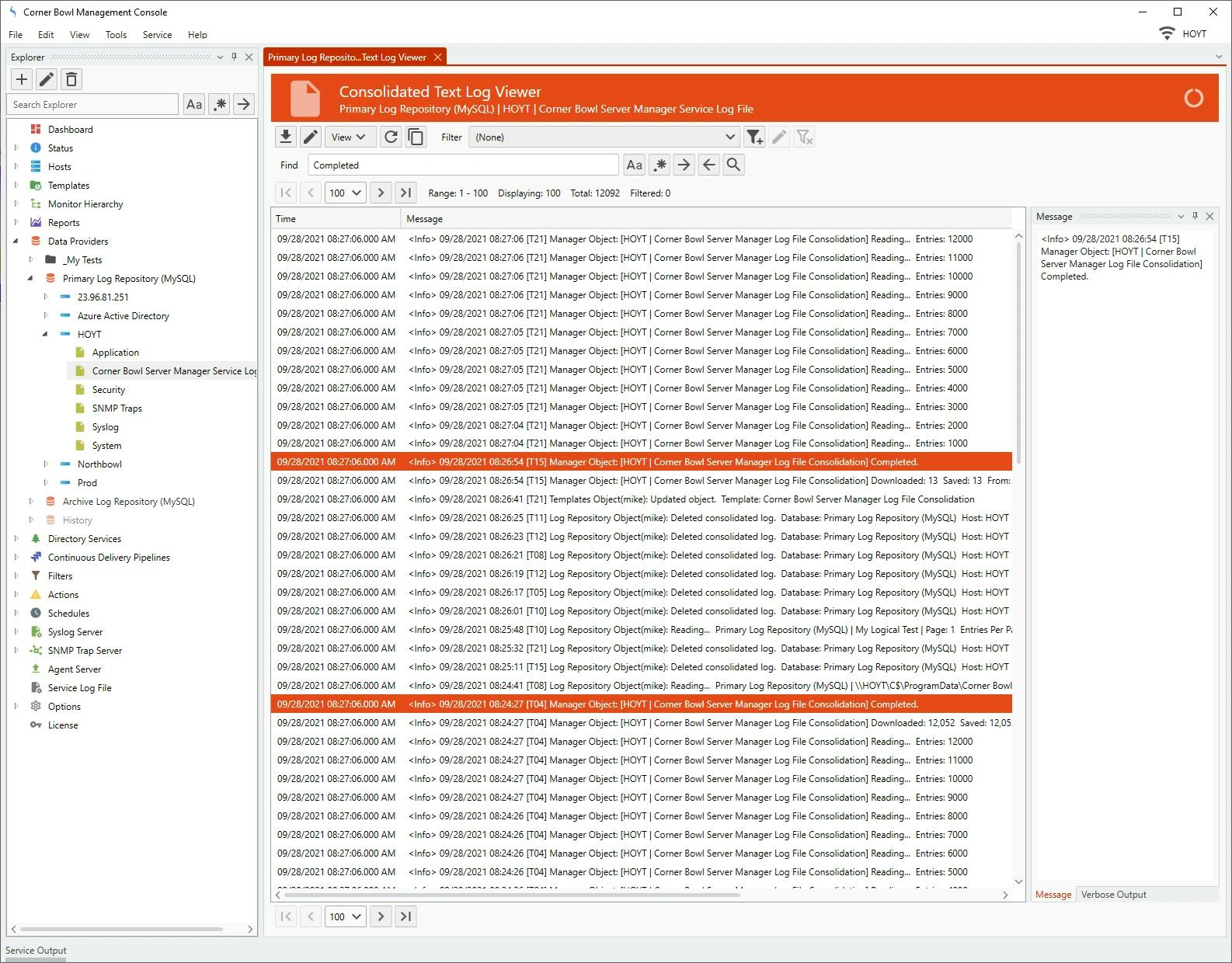
Task: Go to next page in bottom pager
Action: tap(381, 916)
